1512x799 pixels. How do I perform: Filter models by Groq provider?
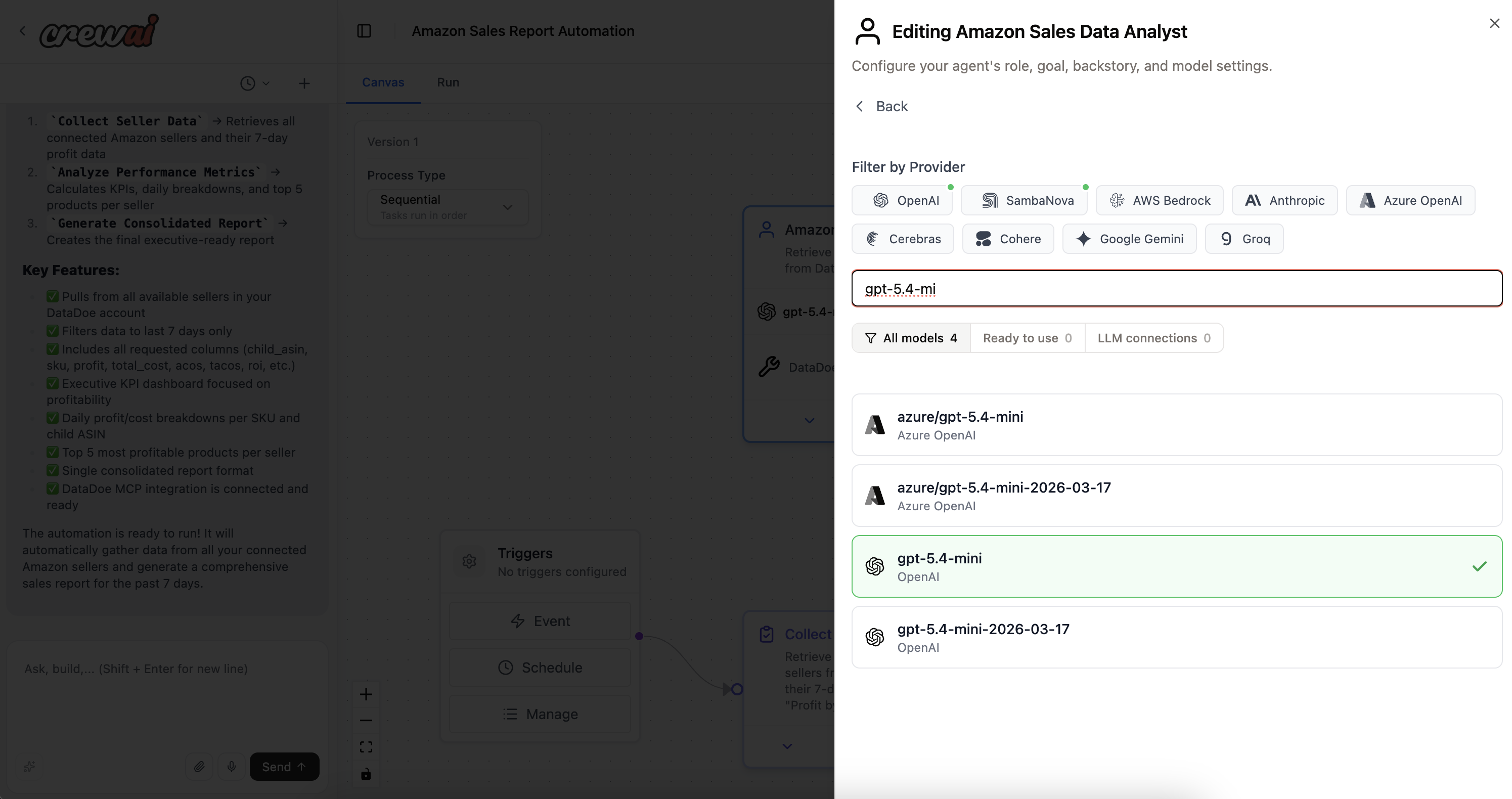[1244, 239]
